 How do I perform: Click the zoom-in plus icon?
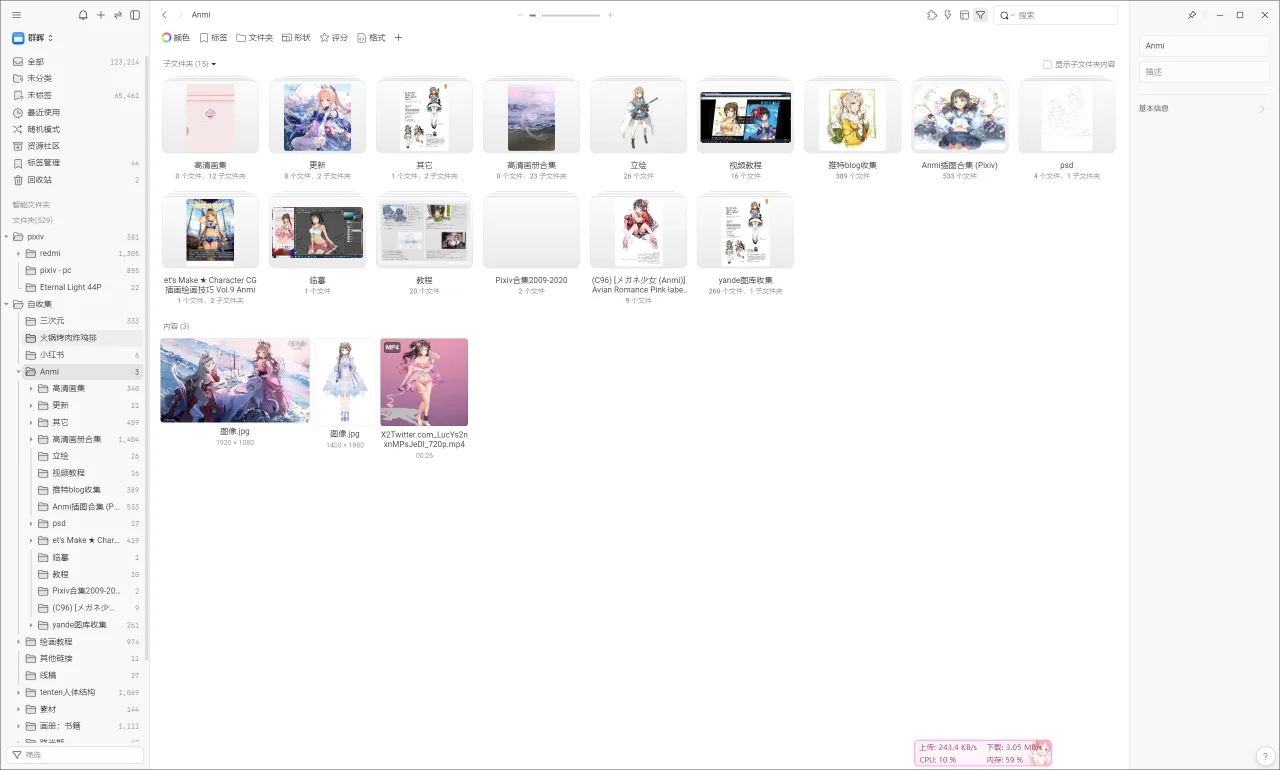(611, 15)
